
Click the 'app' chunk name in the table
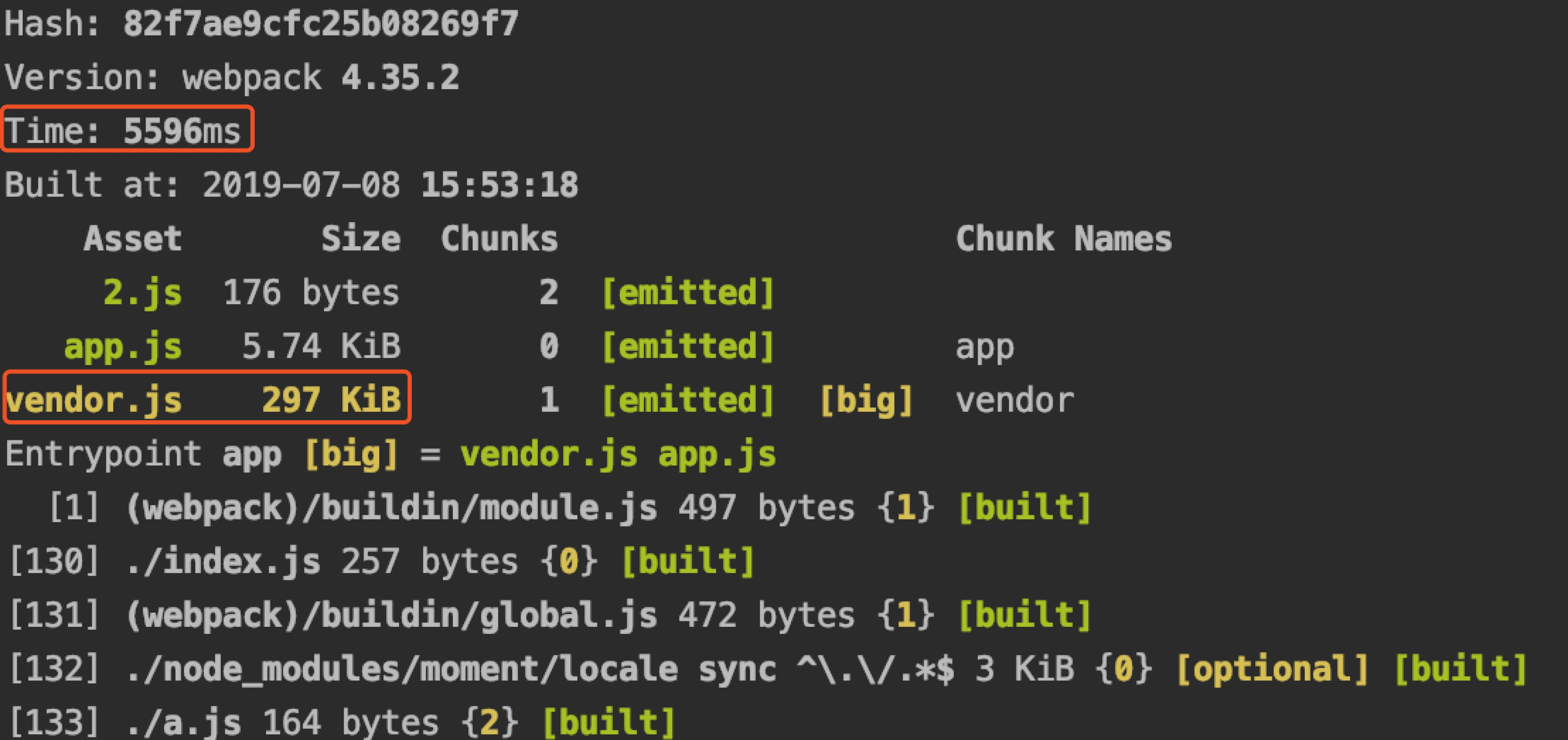985,348
